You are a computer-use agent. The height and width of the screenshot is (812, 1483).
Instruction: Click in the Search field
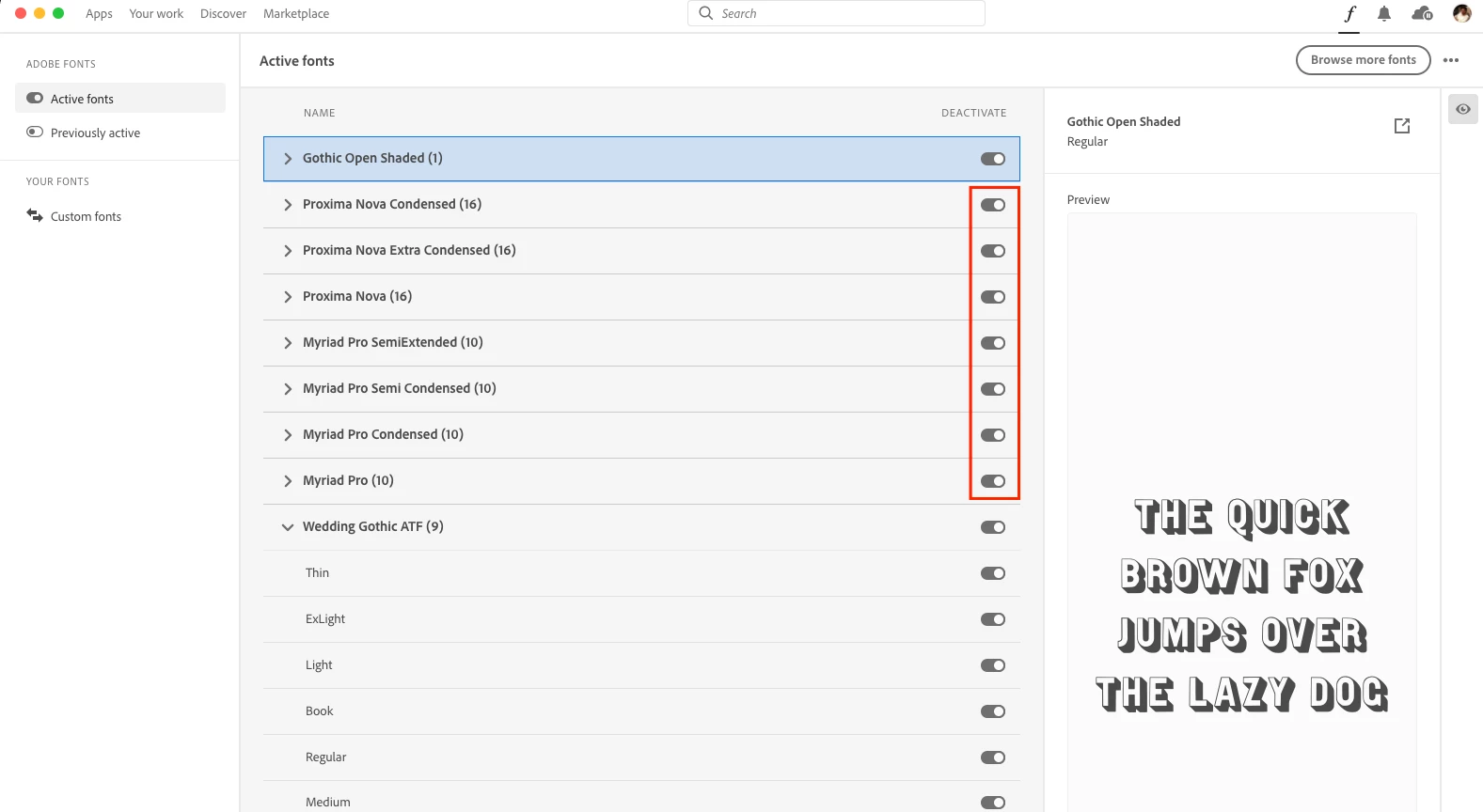[x=837, y=13]
